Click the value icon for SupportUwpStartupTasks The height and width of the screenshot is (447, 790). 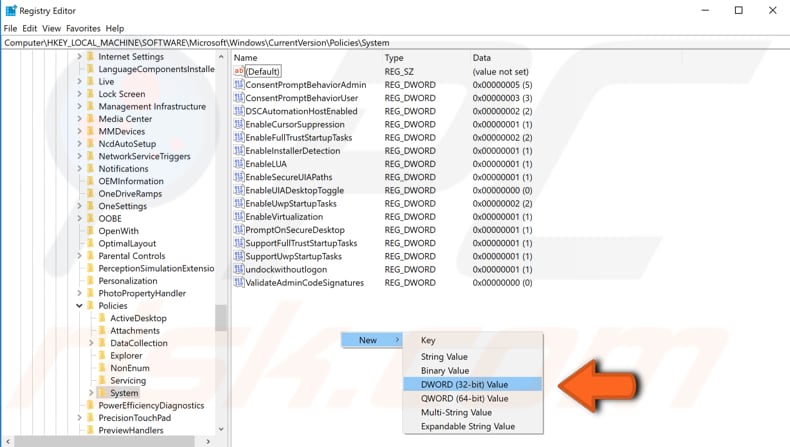pyautogui.click(x=239, y=256)
